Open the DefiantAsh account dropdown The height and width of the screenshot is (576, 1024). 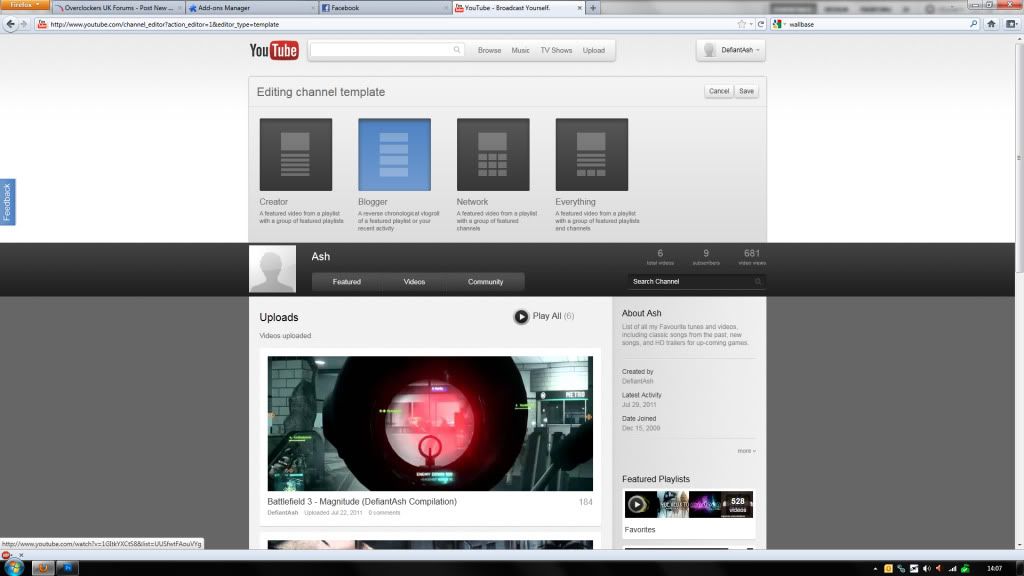point(731,50)
